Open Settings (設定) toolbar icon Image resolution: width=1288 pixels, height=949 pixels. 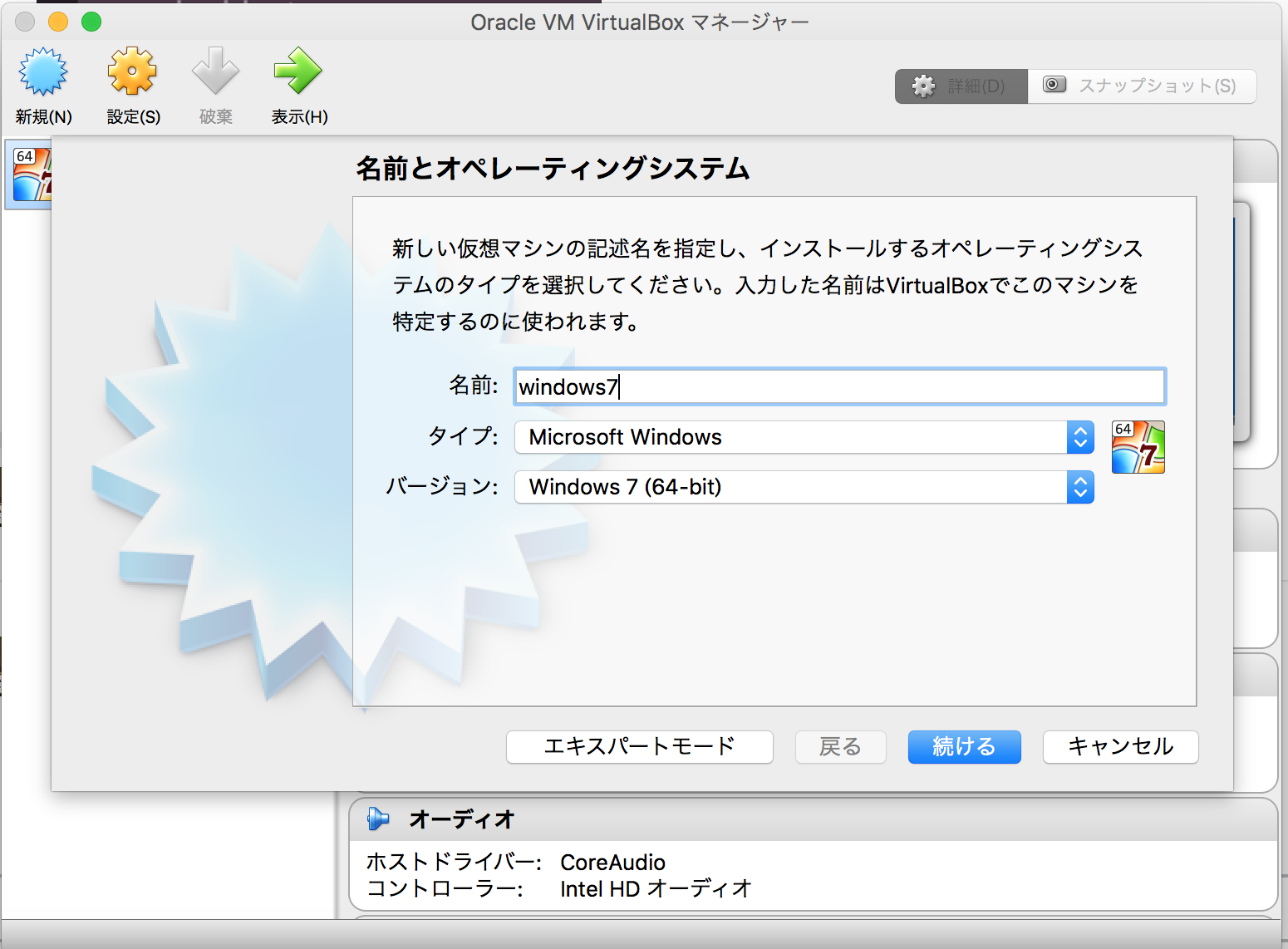[x=132, y=72]
